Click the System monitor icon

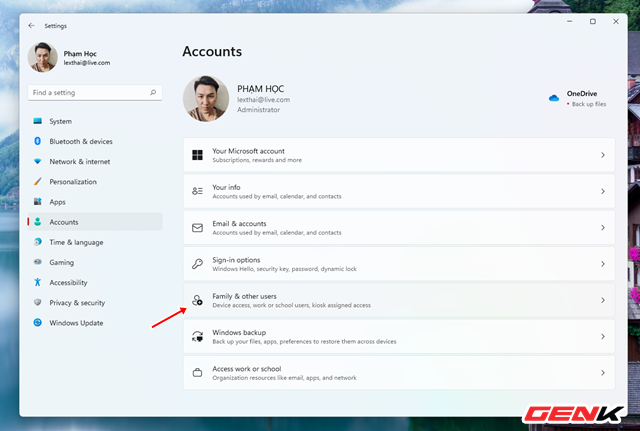click(x=38, y=121)
